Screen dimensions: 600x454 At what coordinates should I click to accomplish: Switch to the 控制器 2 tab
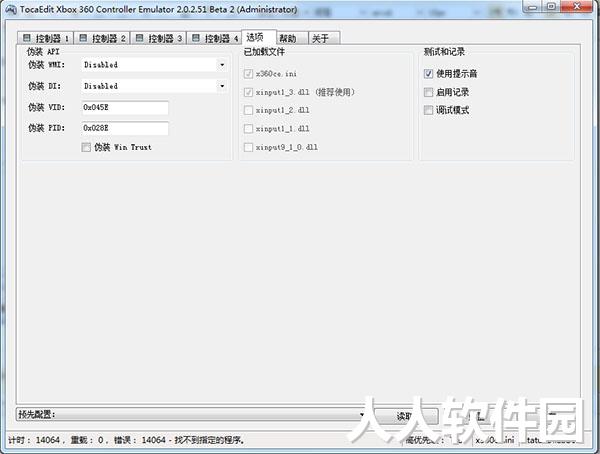pyautogui.click(x=102, y=38)
